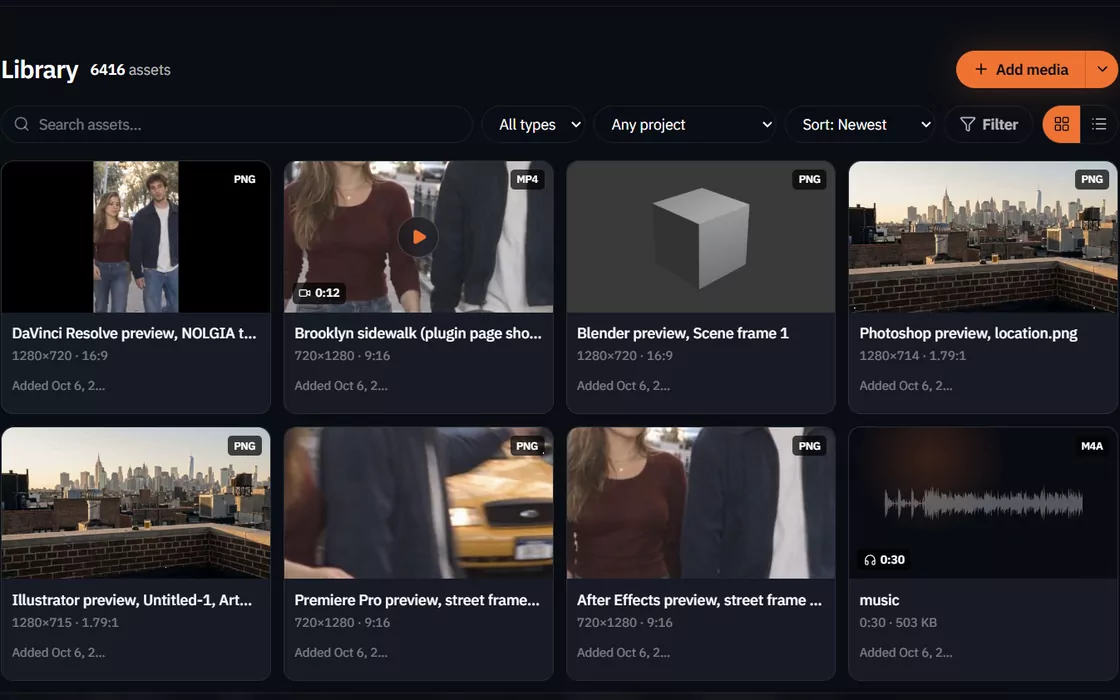Image resolution: width=1120 pixels, height=700 pixels.
Task: Open the music waveform thumbnail
Action: point(983,503)
